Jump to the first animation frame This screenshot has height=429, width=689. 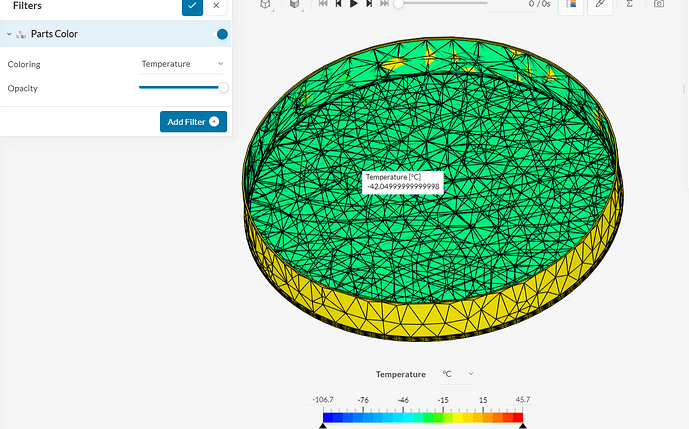click(323, 4)
